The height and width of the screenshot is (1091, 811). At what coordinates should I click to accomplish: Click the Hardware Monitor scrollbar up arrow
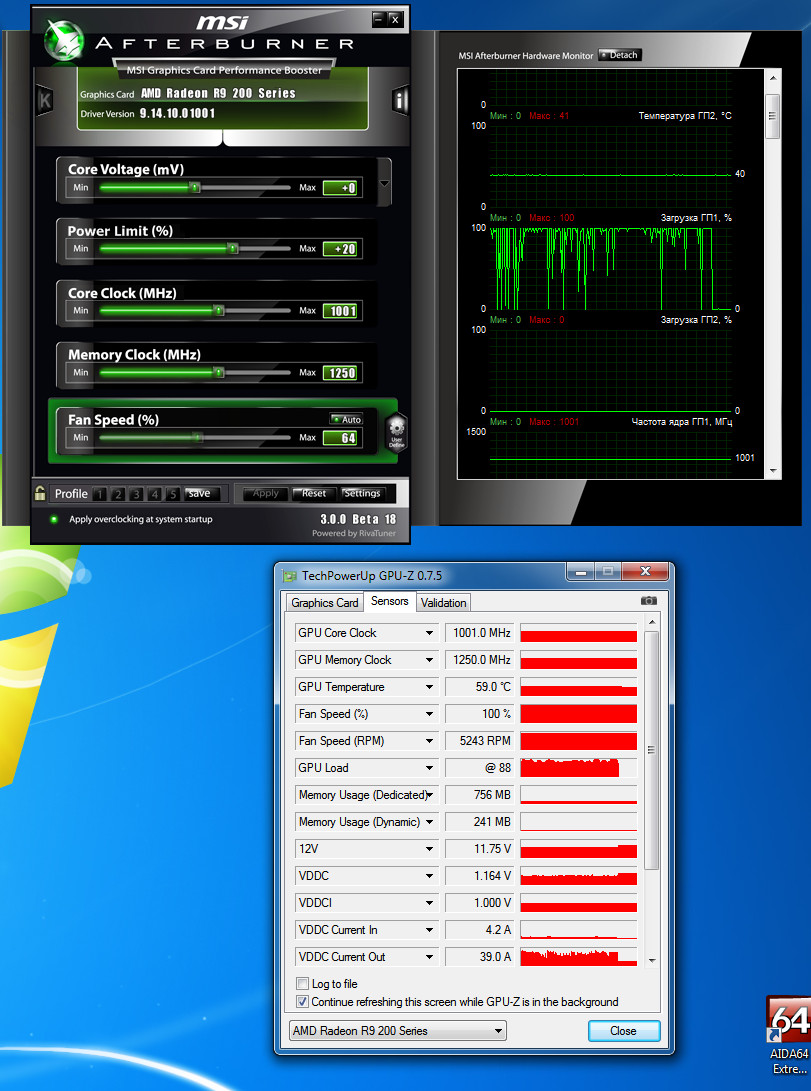point(773,78)
